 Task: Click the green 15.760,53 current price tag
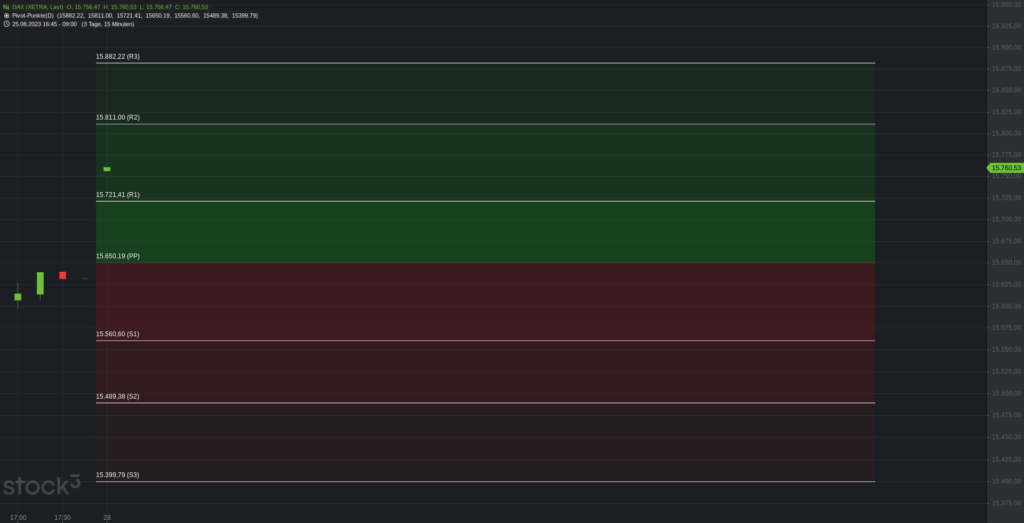tap(1005, 168)
